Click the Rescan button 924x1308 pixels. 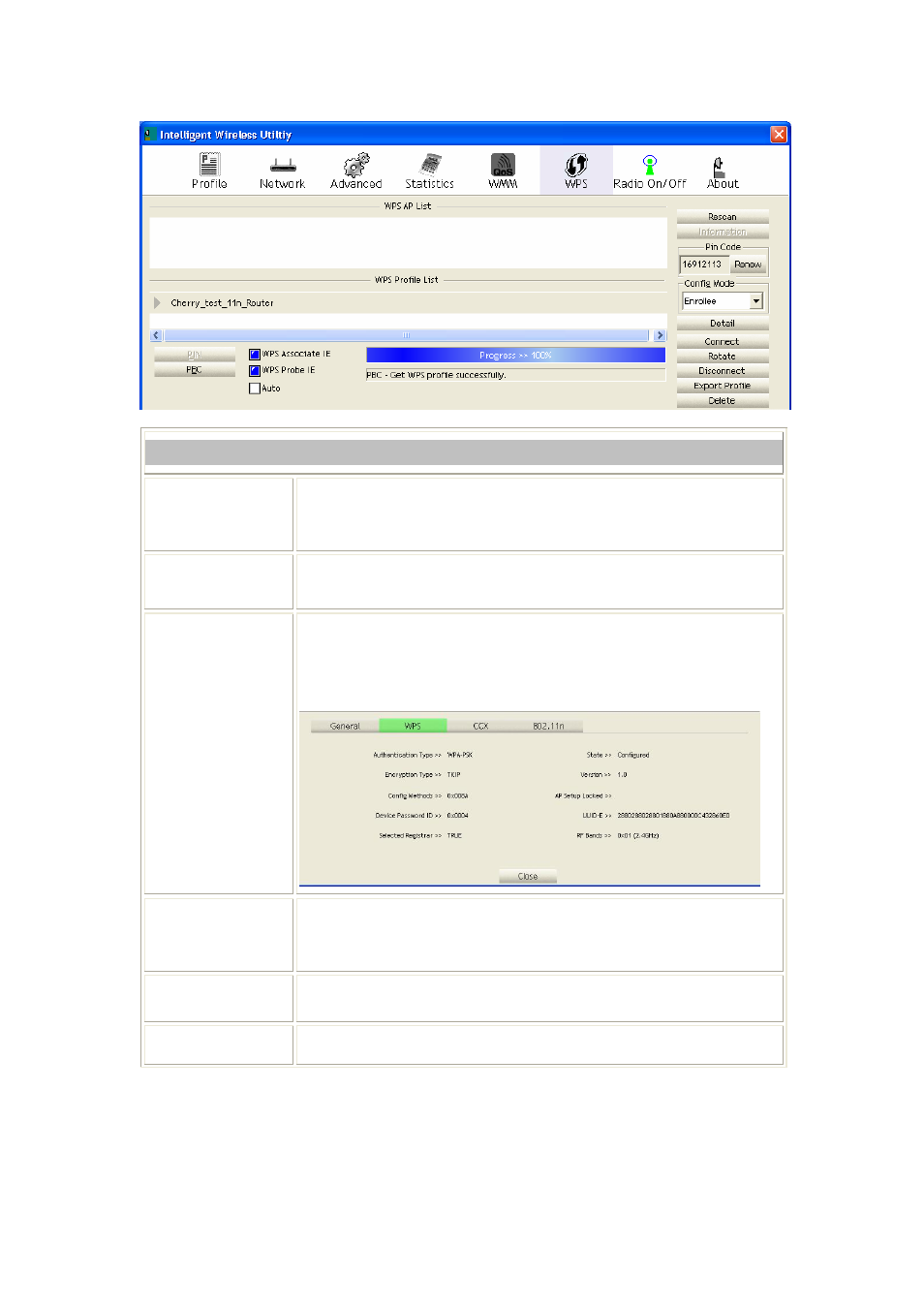(x=722, y=217)
